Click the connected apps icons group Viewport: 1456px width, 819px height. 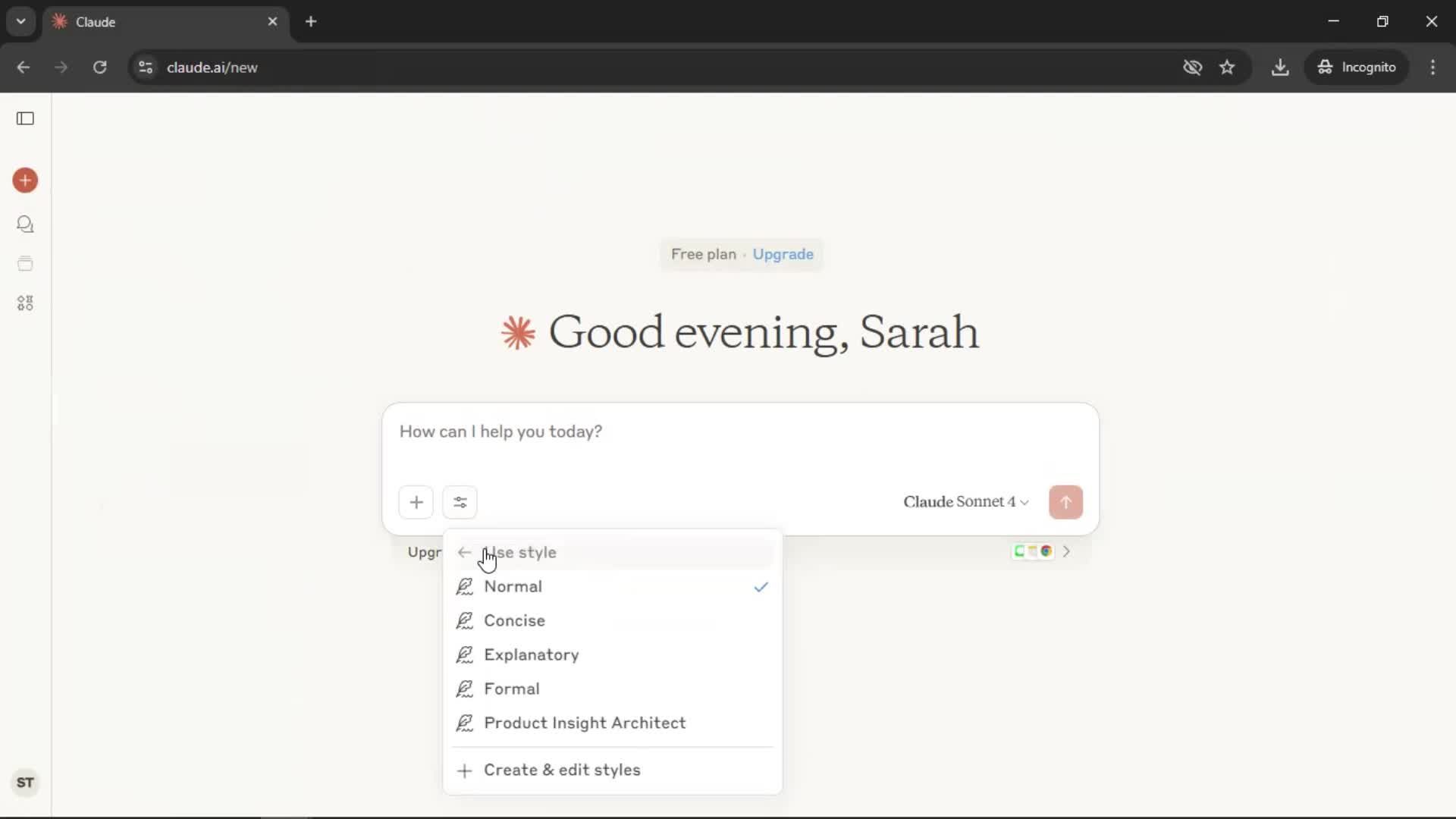1033,551
